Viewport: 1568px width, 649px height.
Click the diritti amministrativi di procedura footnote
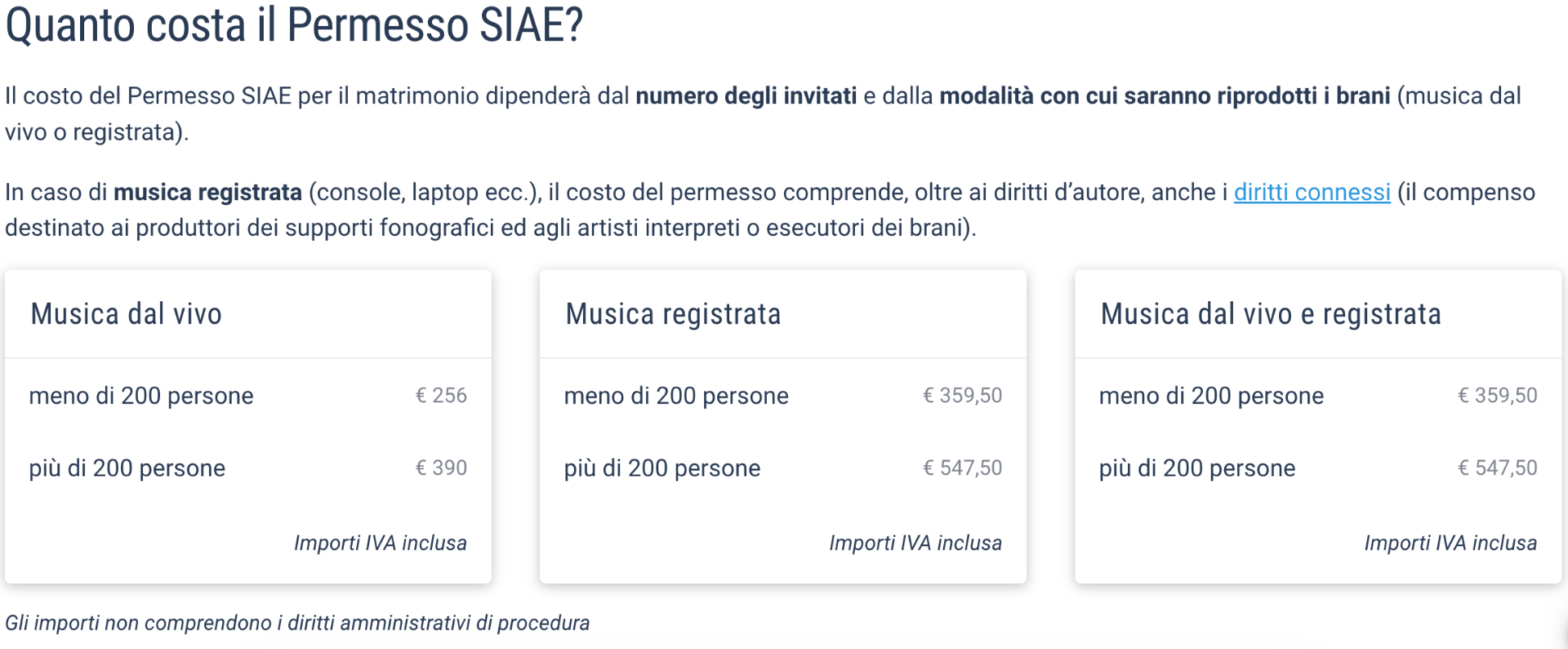[297, 623]
